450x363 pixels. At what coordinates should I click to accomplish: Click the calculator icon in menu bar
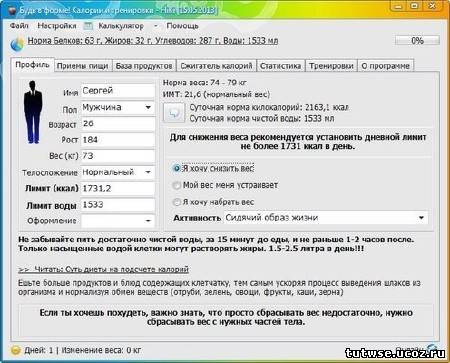tap(88, 26)
